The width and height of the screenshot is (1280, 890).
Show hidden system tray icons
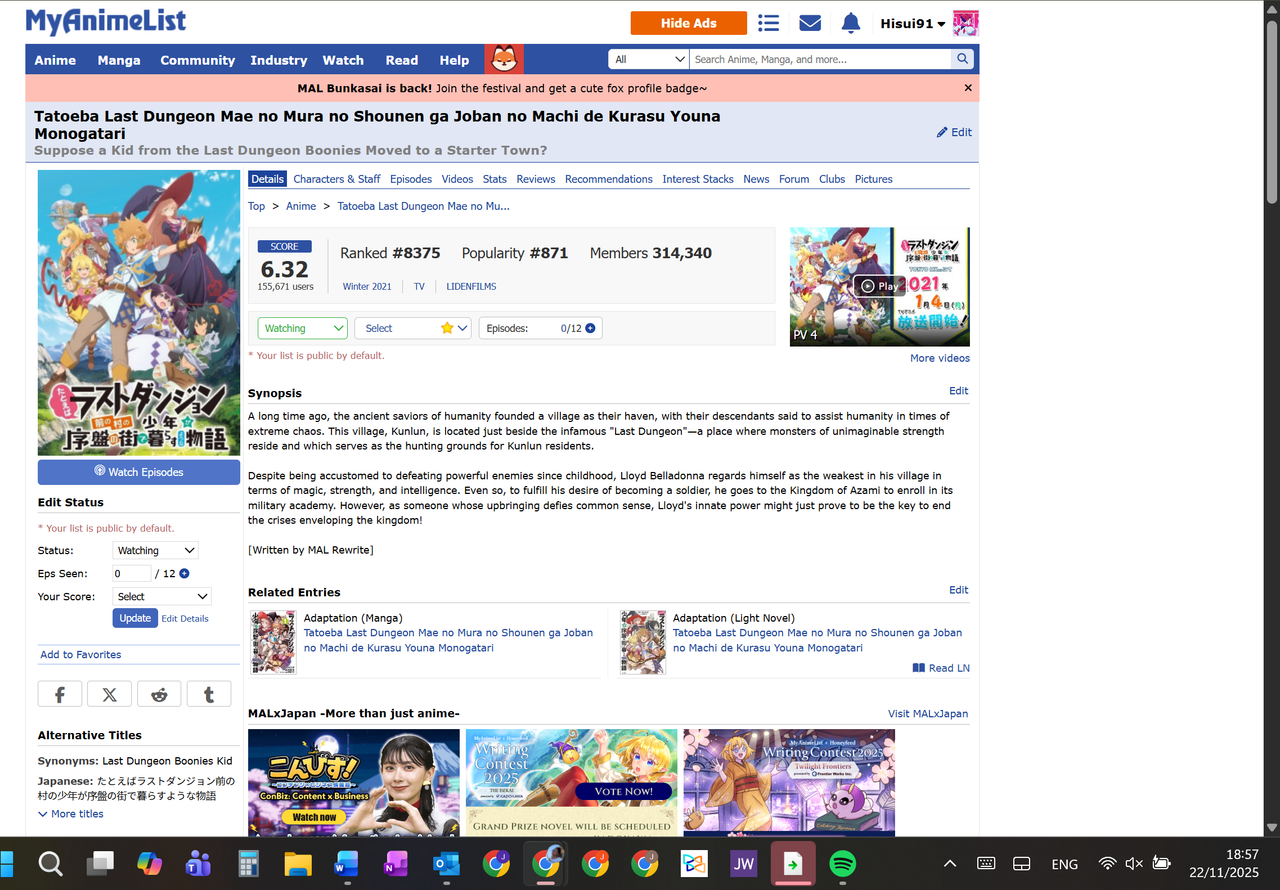950,863
